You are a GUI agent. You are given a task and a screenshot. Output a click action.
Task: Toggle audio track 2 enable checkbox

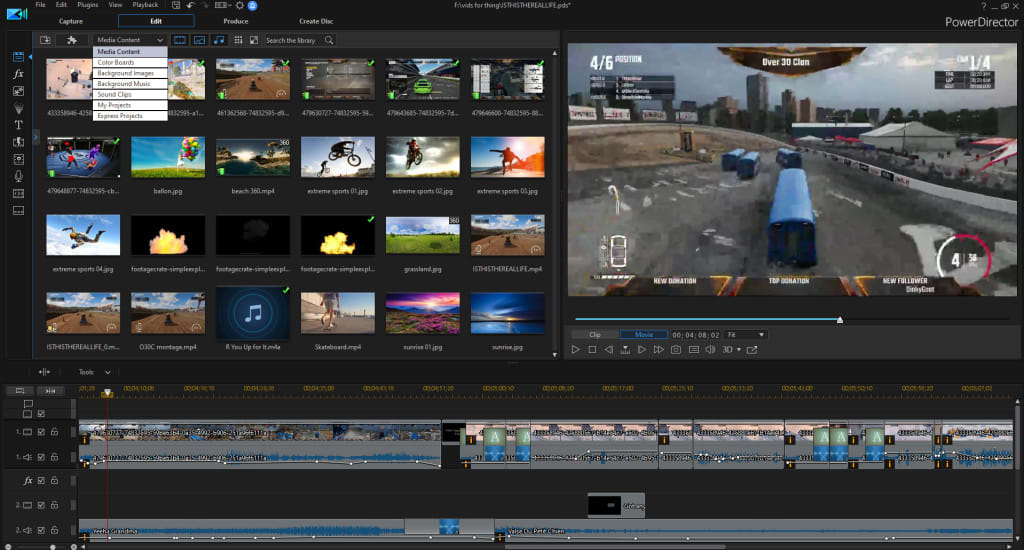pyautogui.click(x=41, y=530)
